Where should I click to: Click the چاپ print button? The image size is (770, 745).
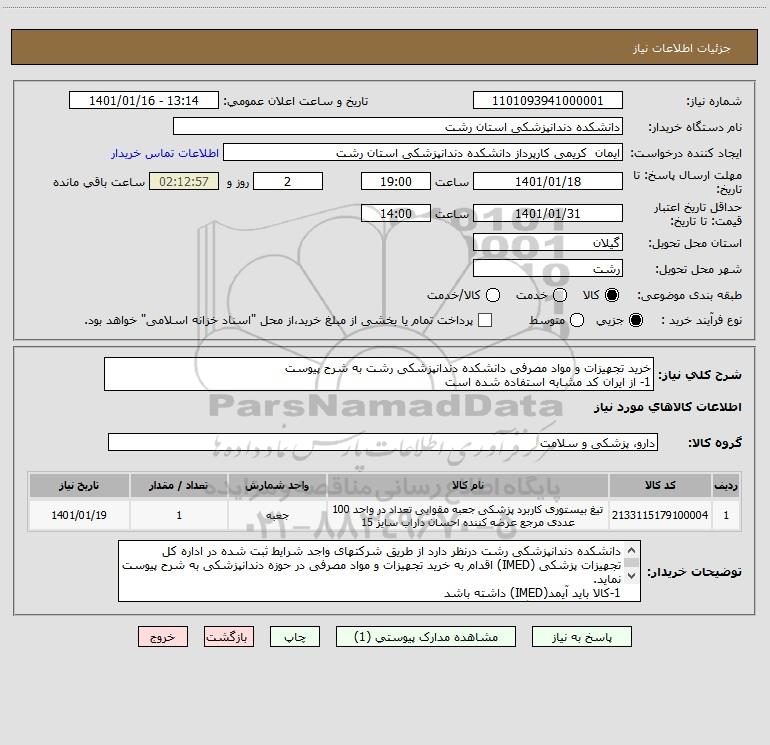coord(295,637)
